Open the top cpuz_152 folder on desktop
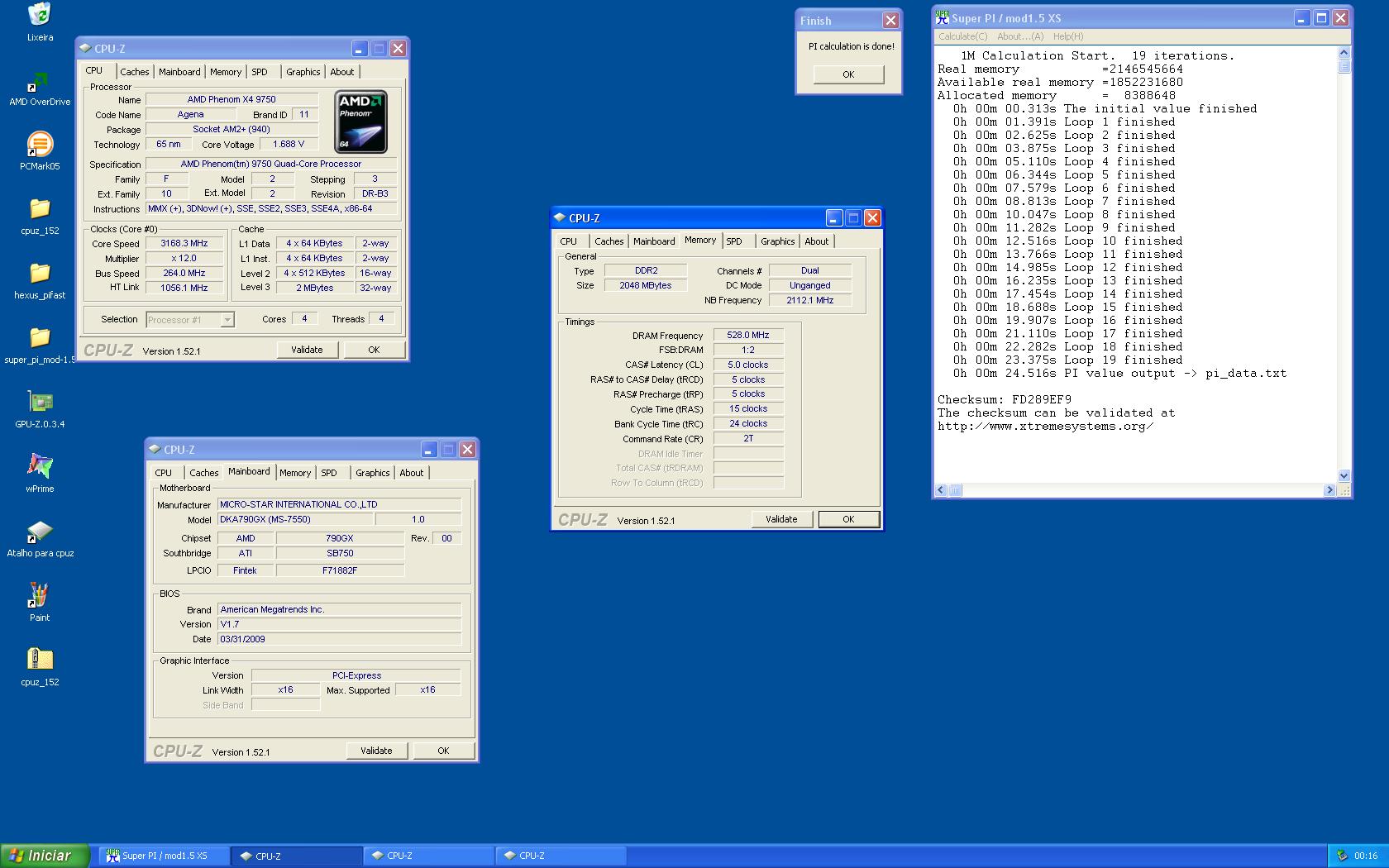This screenshot has width=1389, height=868. [40, 208]
